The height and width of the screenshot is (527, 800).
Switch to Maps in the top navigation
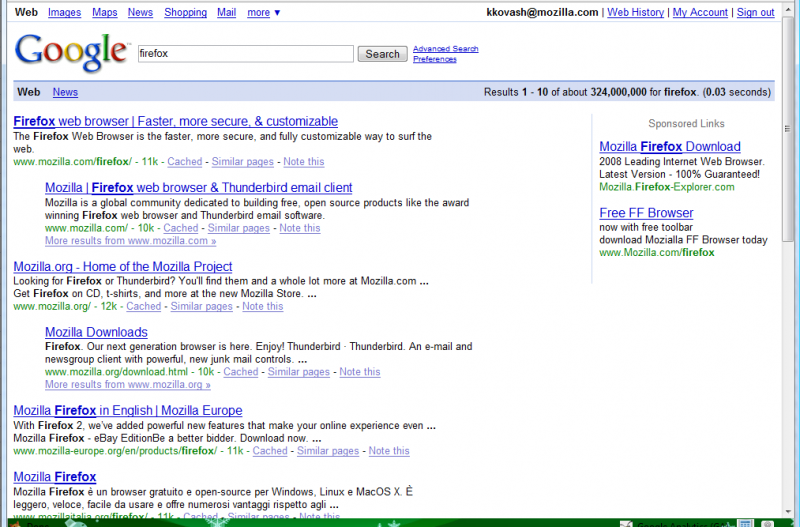(x=104, y=12)
